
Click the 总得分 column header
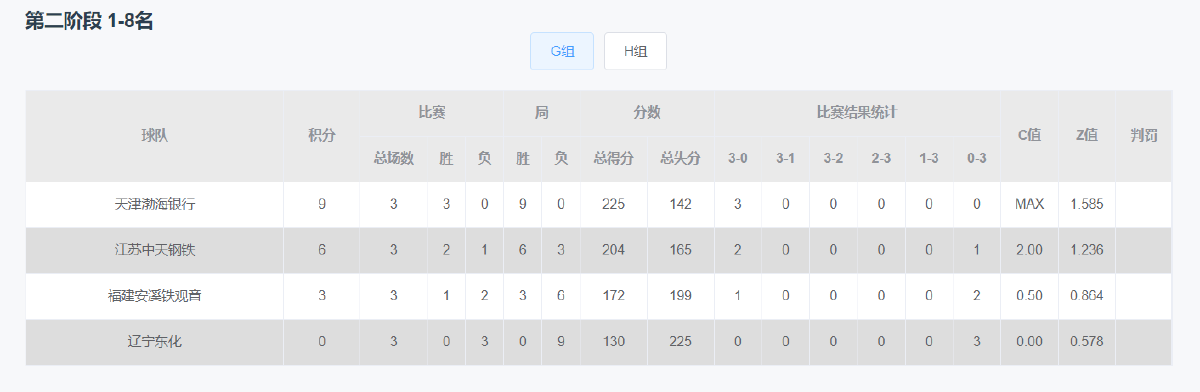(x=614, y=158)
